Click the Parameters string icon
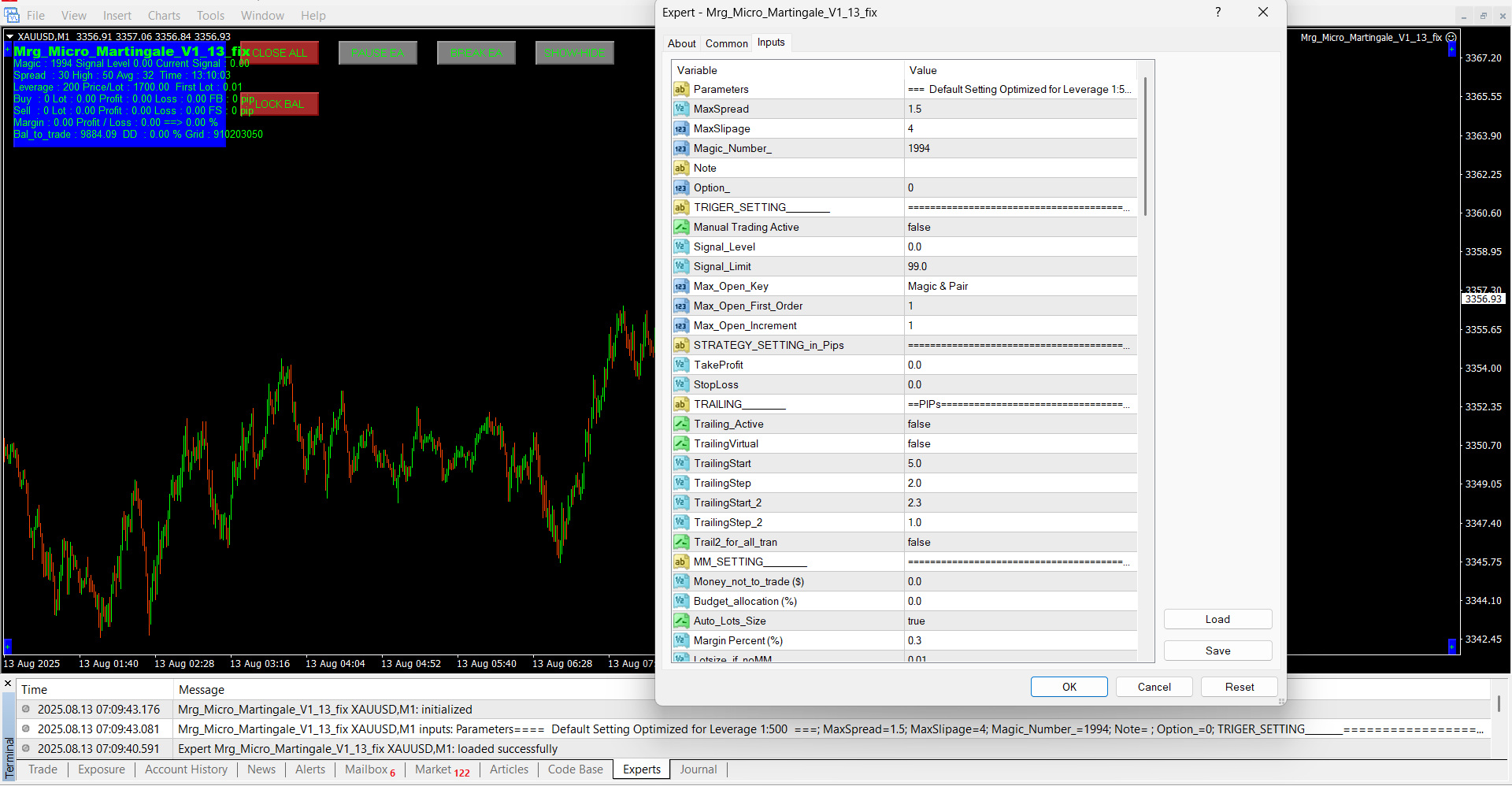Screen dimensions: 1512x786 pyautogui.click(x=680, y=89)
